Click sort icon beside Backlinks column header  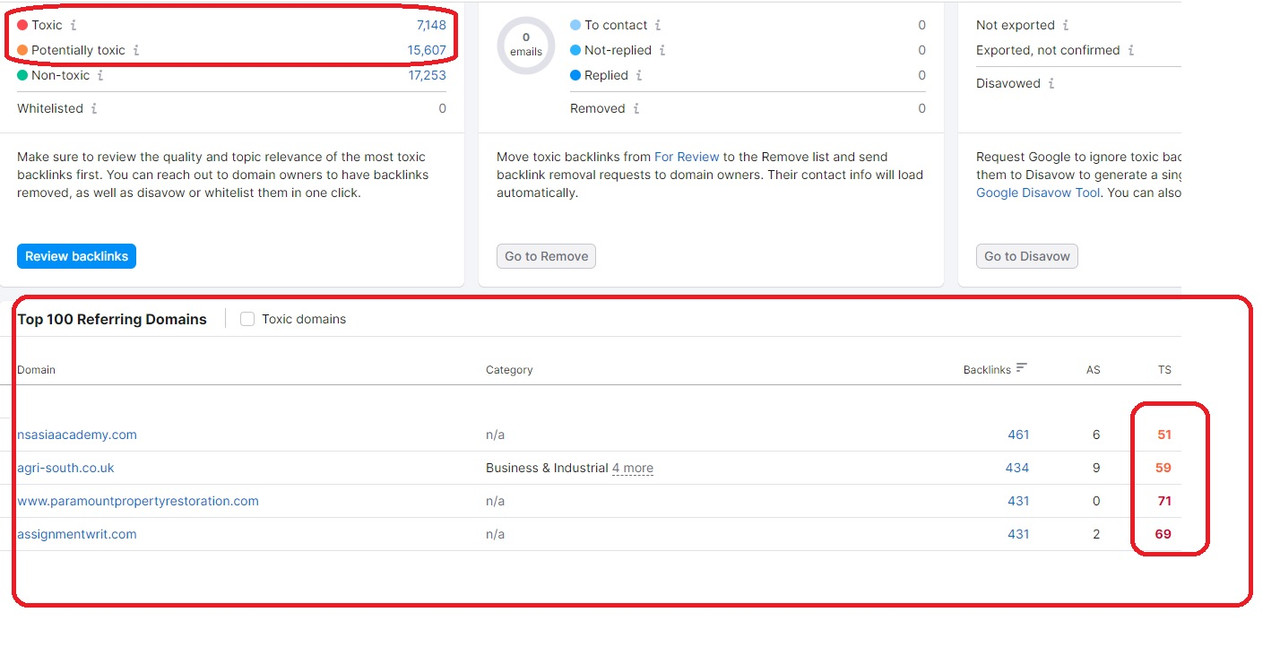pyautogui.click(x=1021, y=368)
